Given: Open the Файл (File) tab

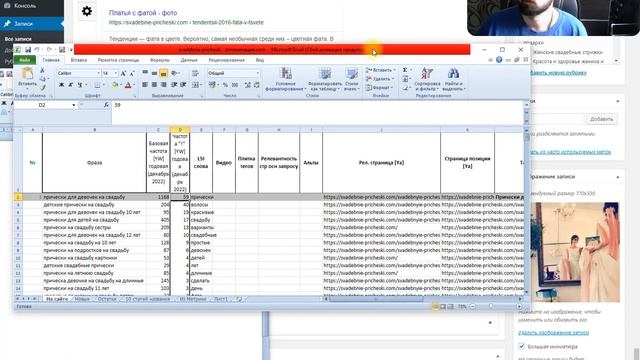Looking at the screenshot, I should coord(25,60).
